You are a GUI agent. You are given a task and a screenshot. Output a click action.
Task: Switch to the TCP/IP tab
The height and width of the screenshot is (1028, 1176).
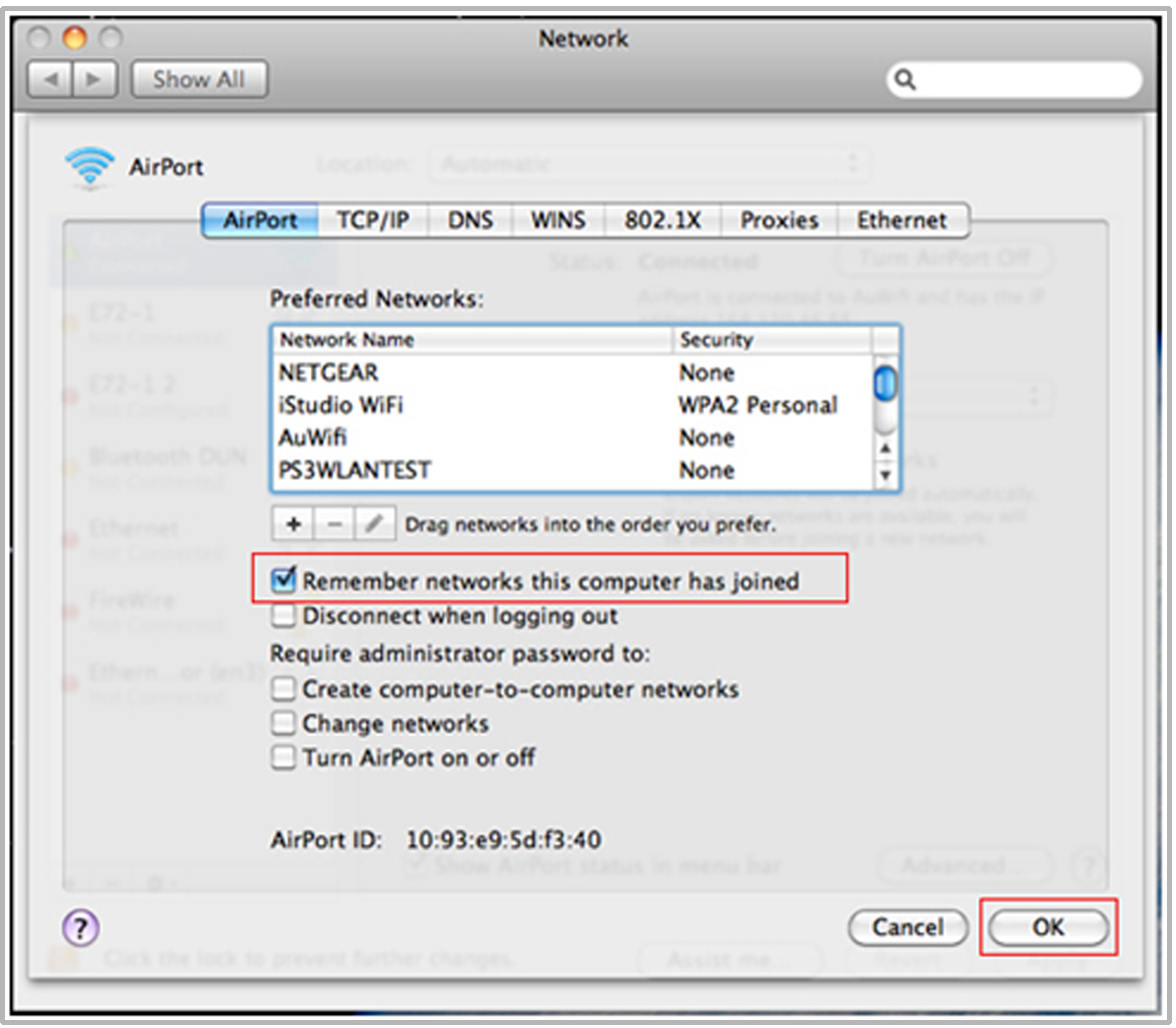(373, 220)
